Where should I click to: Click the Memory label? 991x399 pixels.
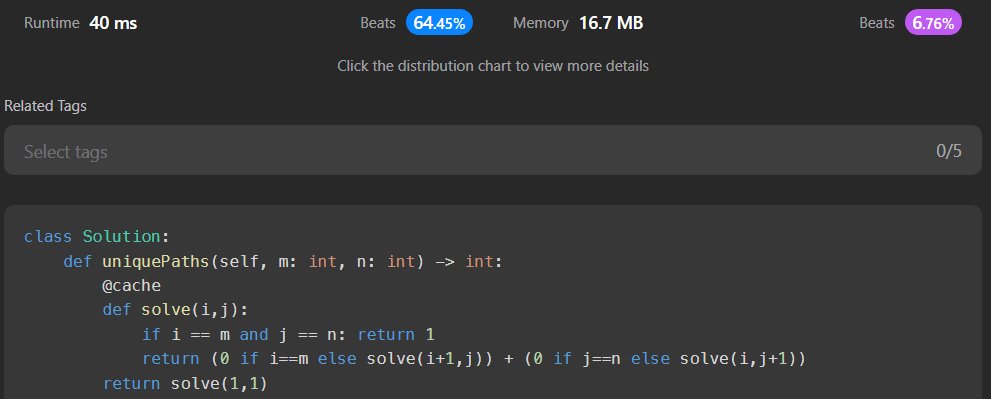(540, 23)
